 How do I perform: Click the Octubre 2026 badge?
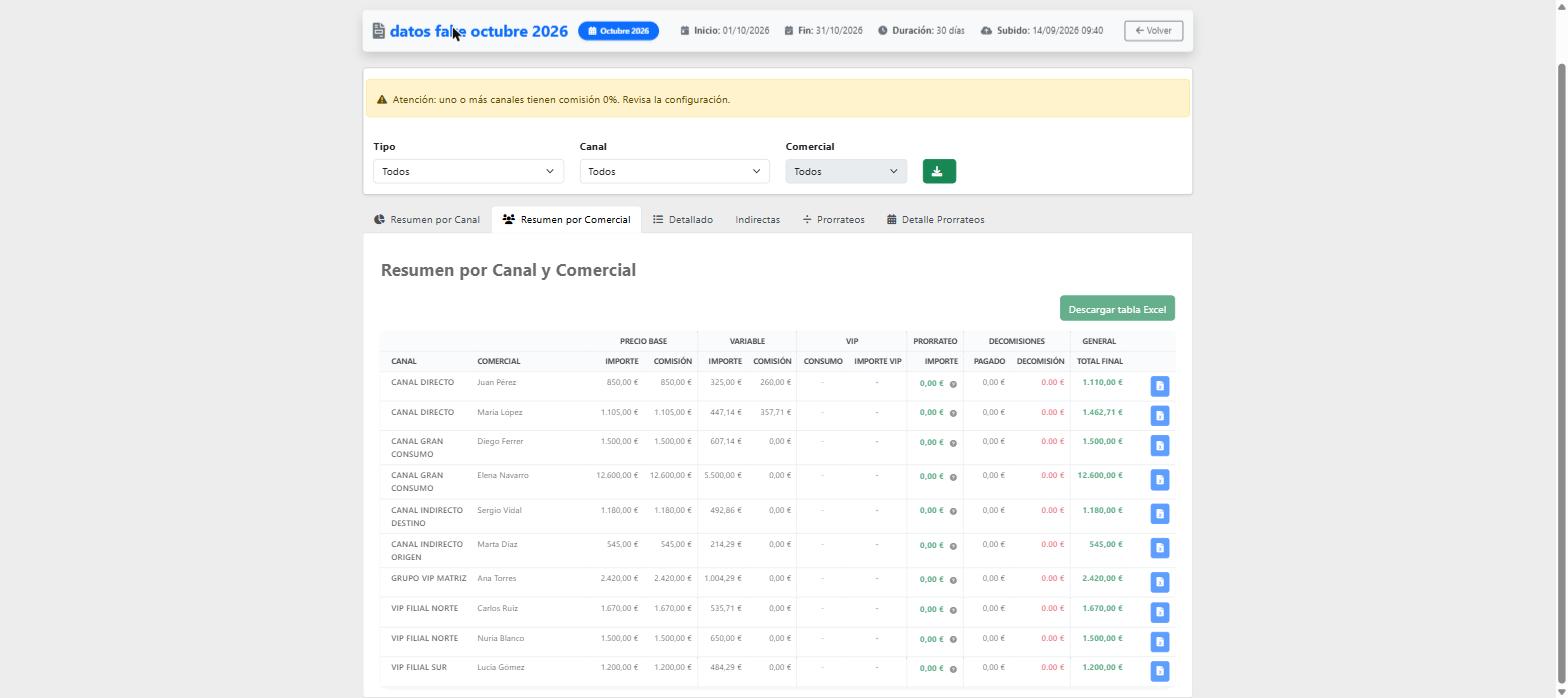pyautogui.click(x=618, y=31)
